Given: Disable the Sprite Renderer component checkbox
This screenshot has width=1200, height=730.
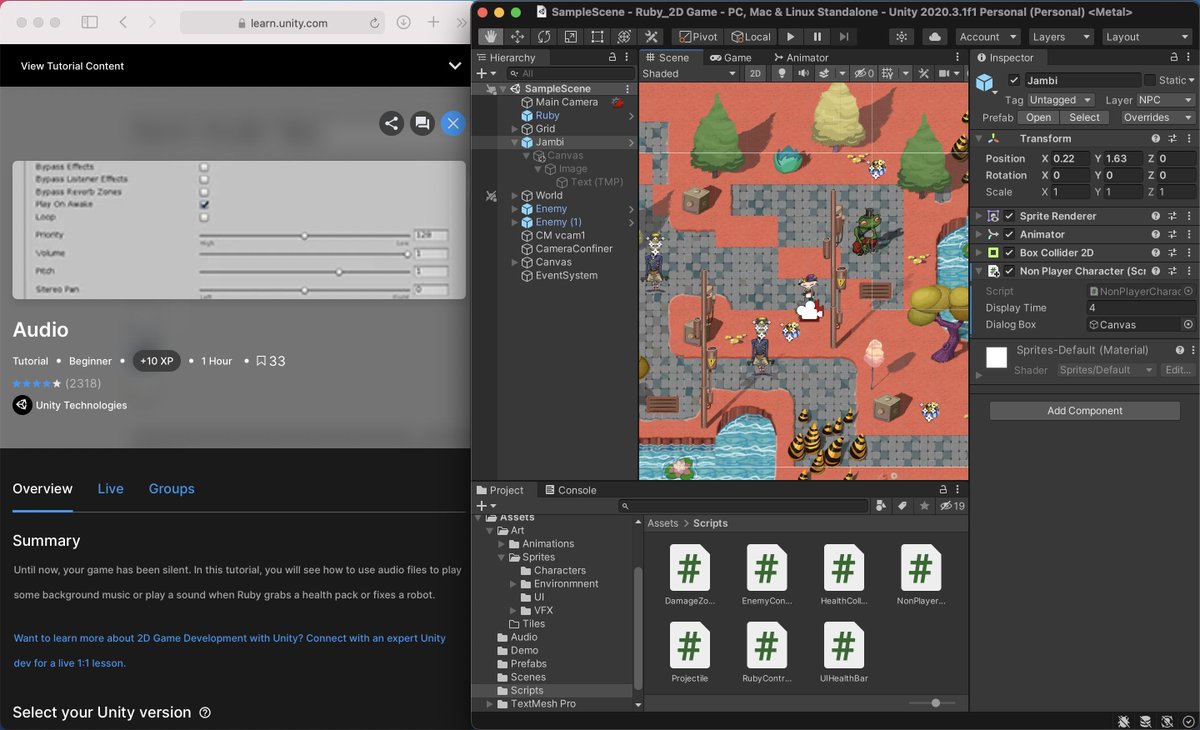Looking at the screenshot, I should (1009, 216).
